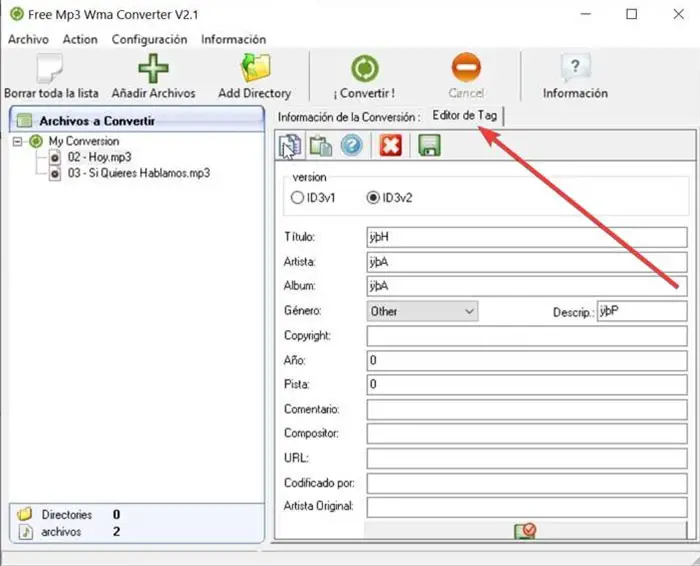Click the red X delete tag icon
This screenshot has height=566, width=700.
point(390,146)
